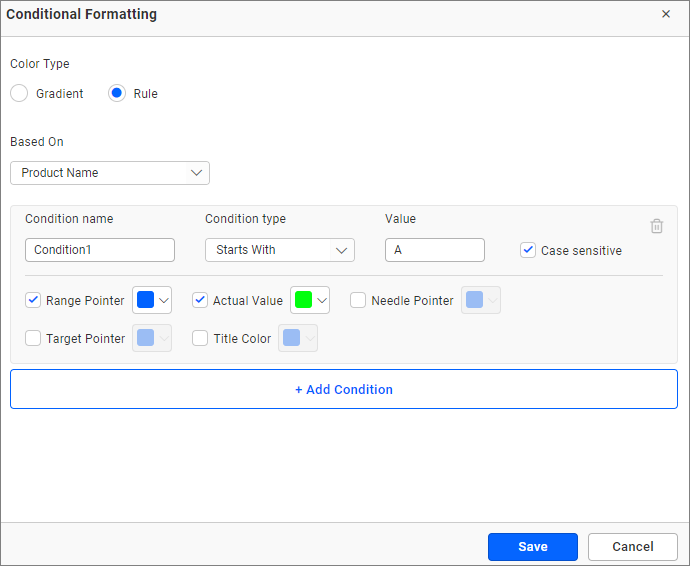Click the Condition name input field
This screenshot has height=566, width=690.
coord(100,250)
